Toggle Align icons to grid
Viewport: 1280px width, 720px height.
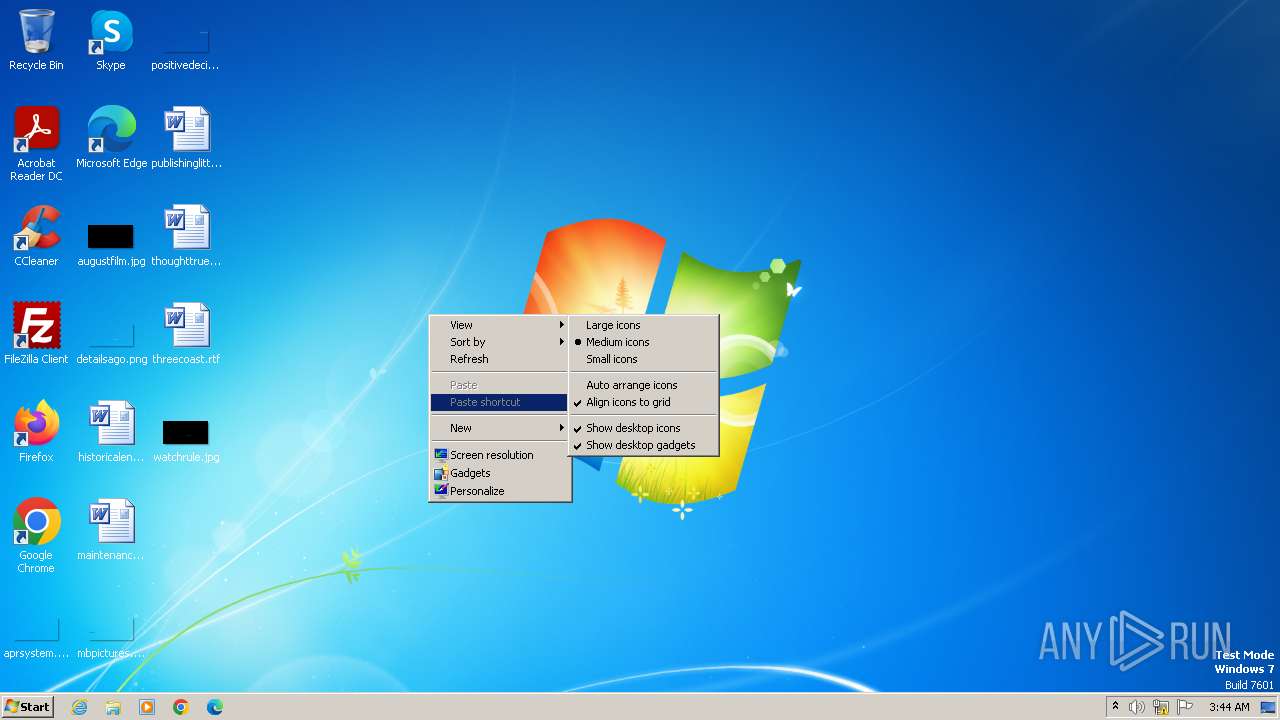point(643,402)
